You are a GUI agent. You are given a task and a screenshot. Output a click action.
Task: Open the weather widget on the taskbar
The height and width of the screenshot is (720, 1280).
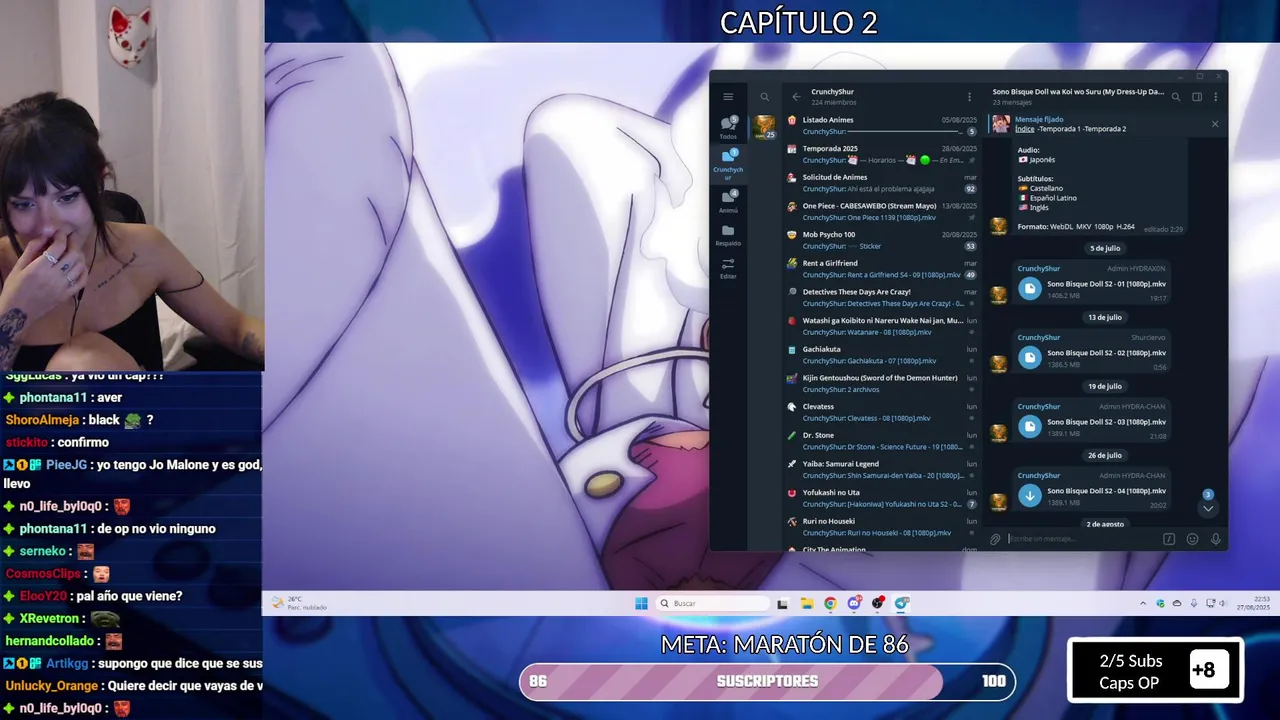coord(300,603)
